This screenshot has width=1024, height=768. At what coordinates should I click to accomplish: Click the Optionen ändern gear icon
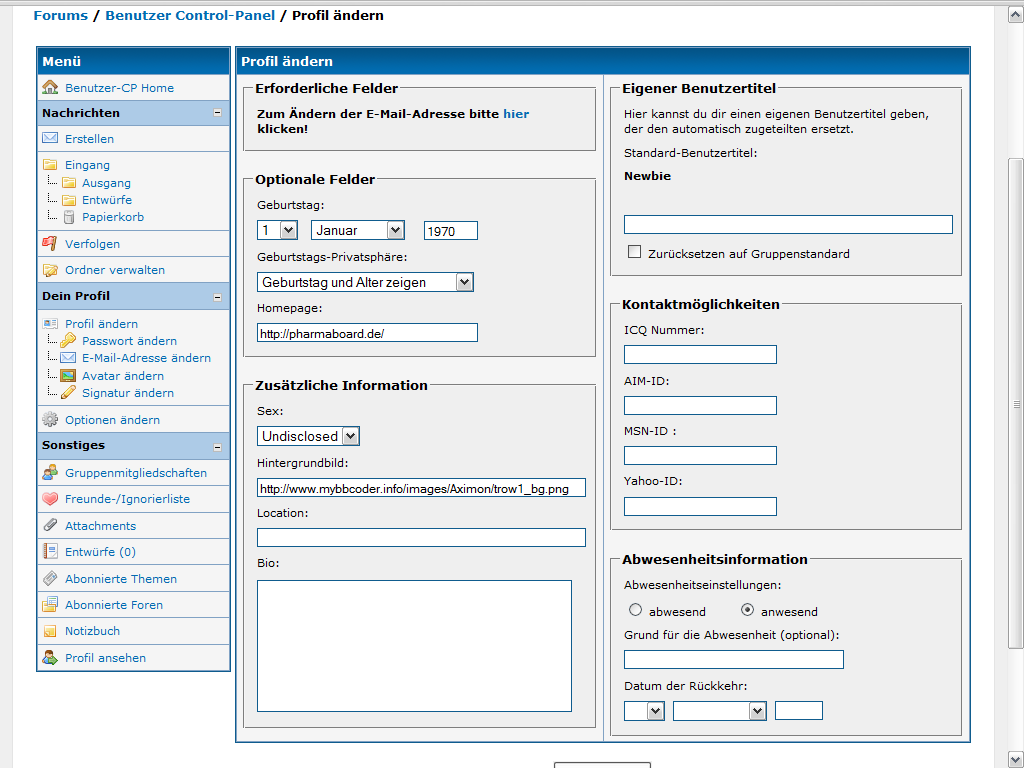pyautogui.click(x=50, y=419)
